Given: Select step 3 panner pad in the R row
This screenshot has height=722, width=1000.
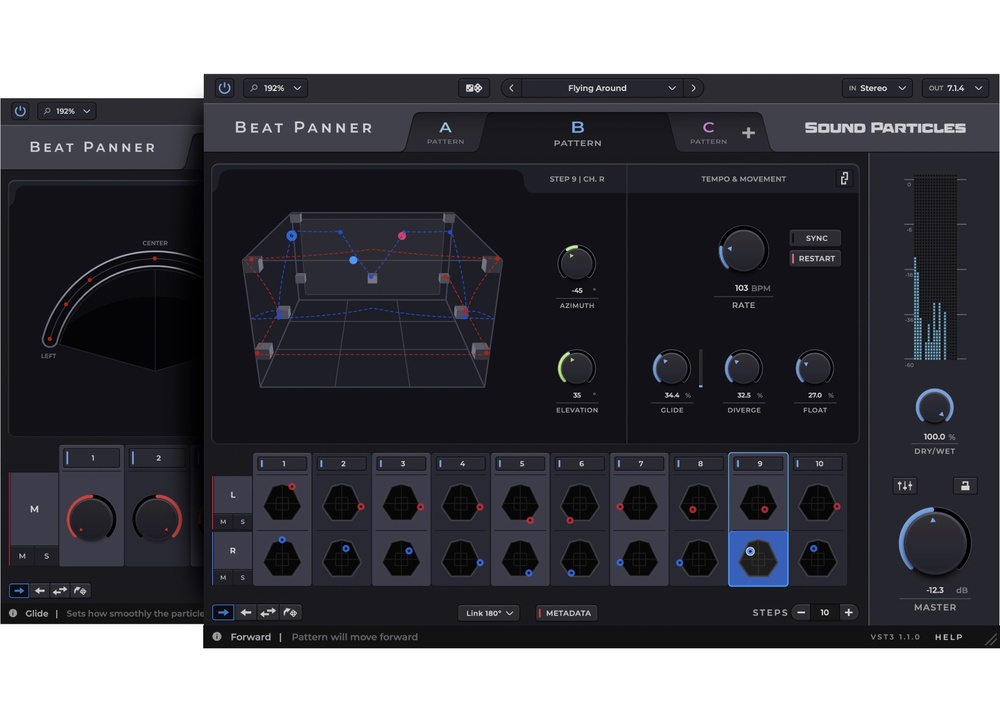Looking at the screenshot, I should [401, 558].
